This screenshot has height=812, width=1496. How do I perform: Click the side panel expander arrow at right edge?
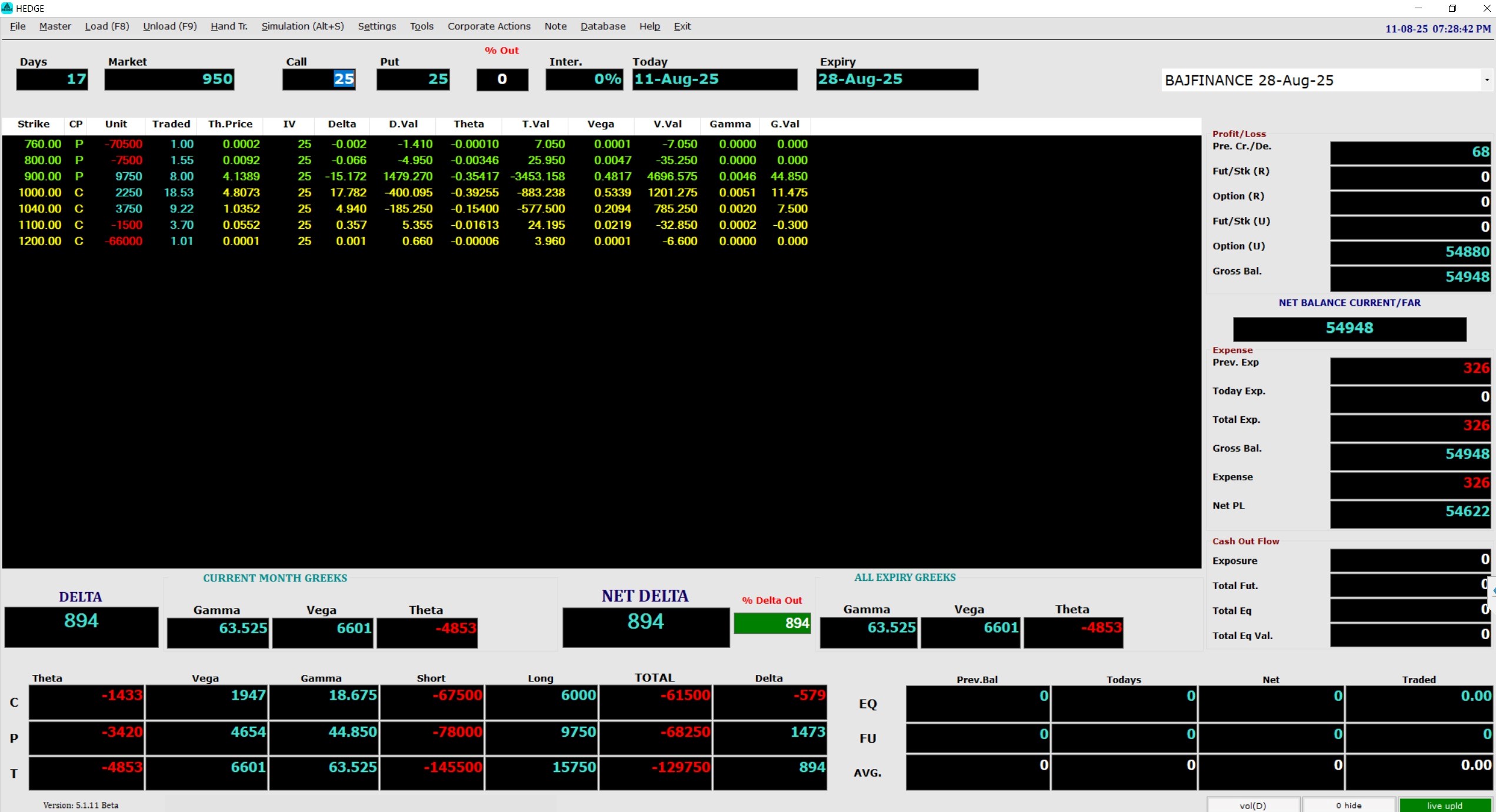point(1493,590)
